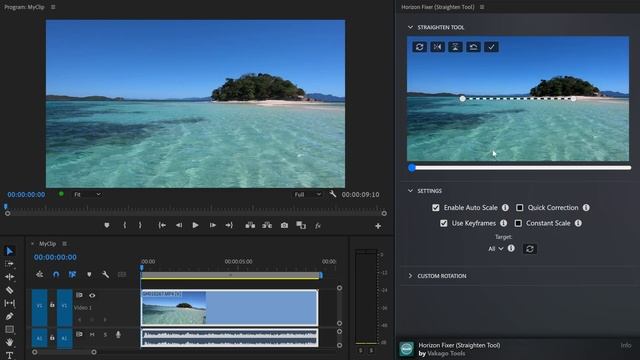Toggle lock on V1 video track
This screenshot has height=360, width=640.
[52, 304]
